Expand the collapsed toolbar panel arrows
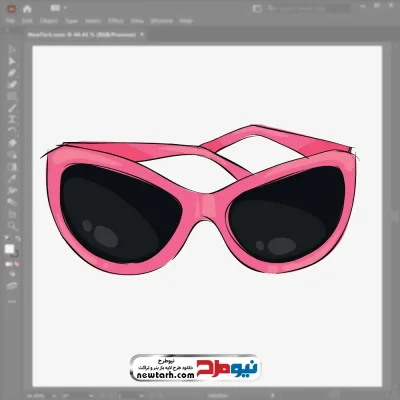 [x=7, y=30]
